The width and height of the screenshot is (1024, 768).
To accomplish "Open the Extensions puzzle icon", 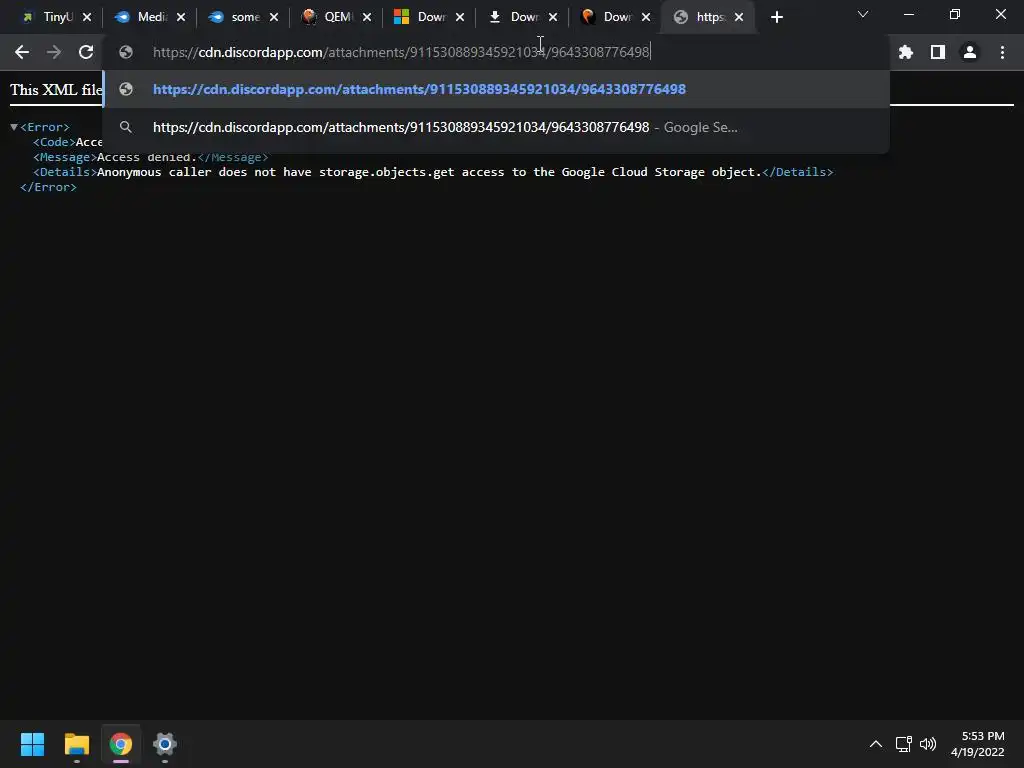I will pos(906,52).
